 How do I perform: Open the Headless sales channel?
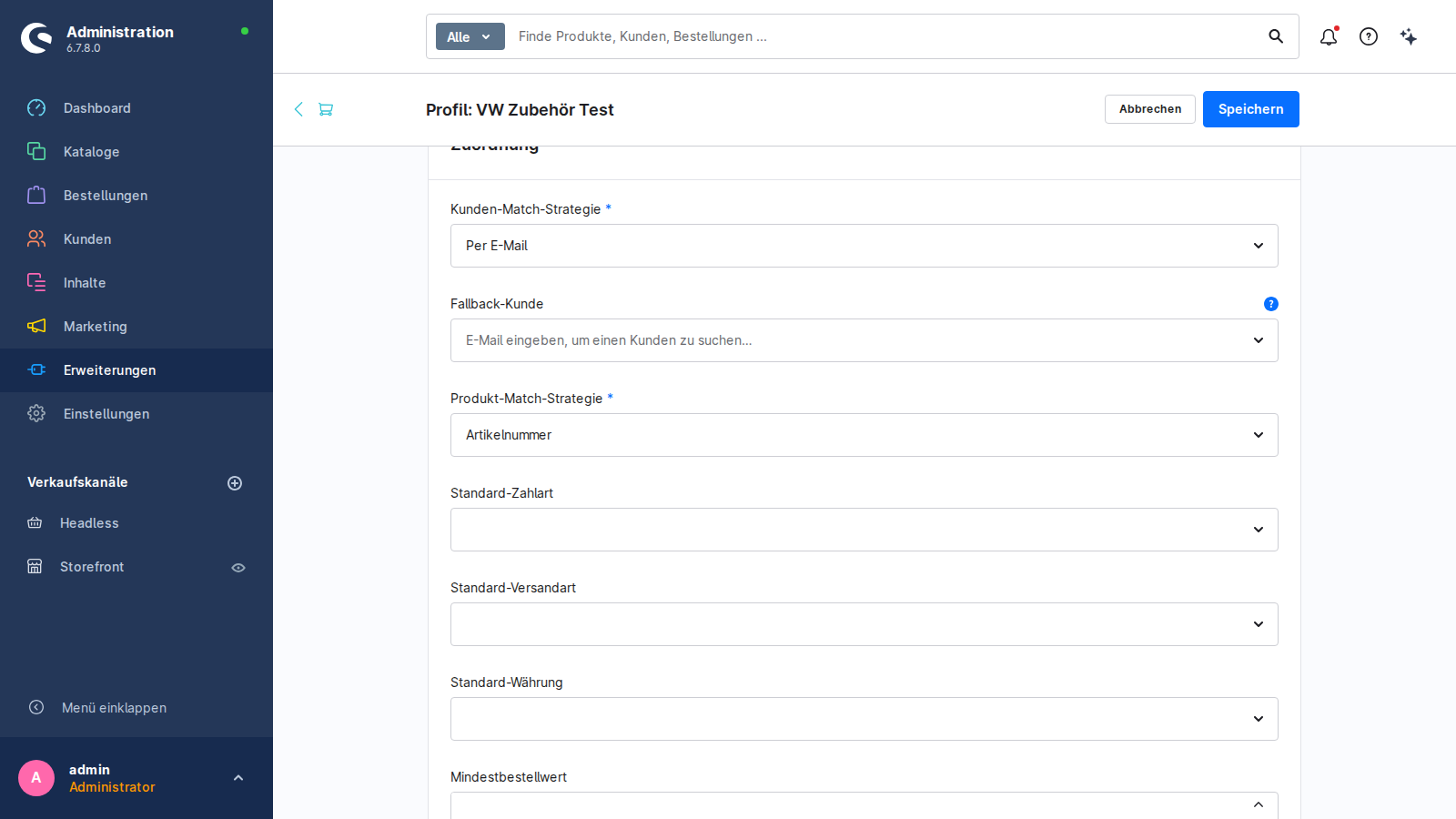89,523
